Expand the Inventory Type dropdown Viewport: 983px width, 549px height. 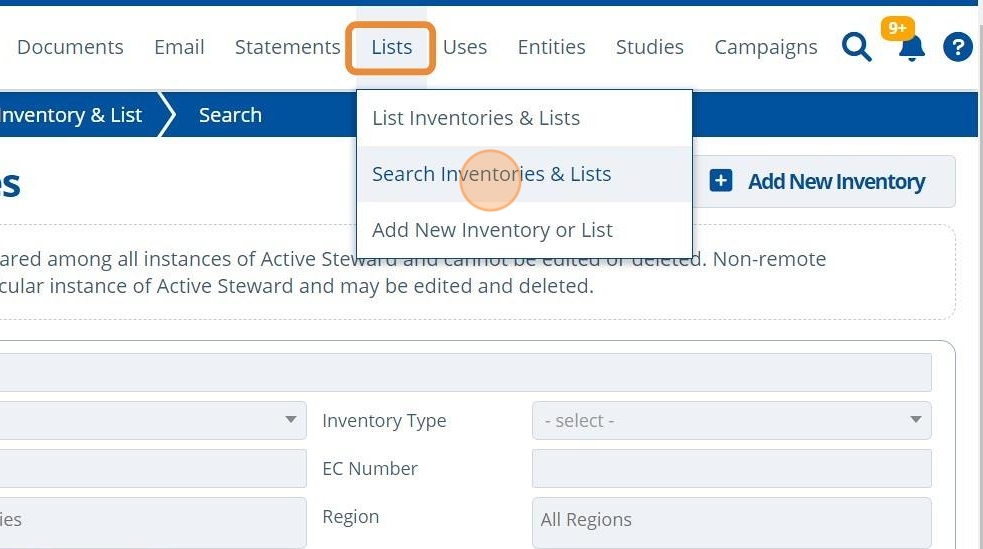(731, 421)
